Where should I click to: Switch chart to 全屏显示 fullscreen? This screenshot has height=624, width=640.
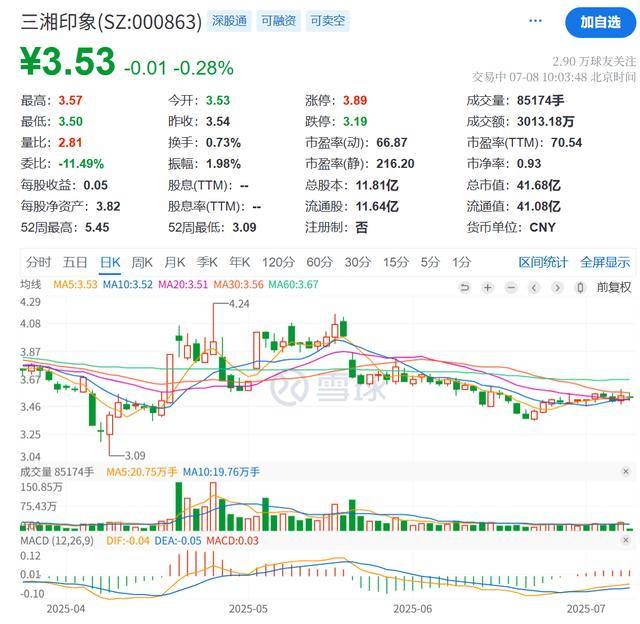(605, 262)
